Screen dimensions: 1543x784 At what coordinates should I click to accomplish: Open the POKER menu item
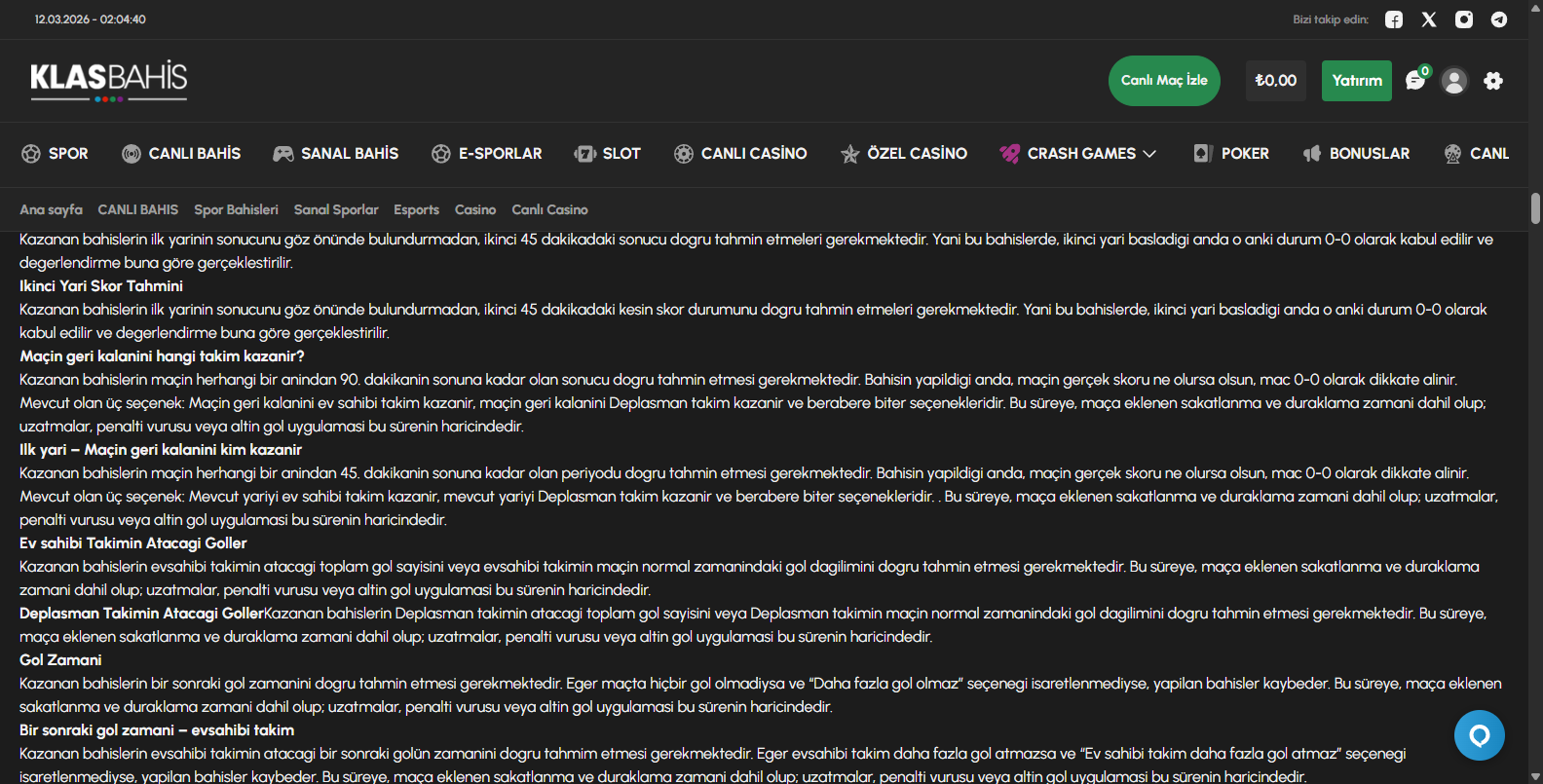coord(1231,154)
